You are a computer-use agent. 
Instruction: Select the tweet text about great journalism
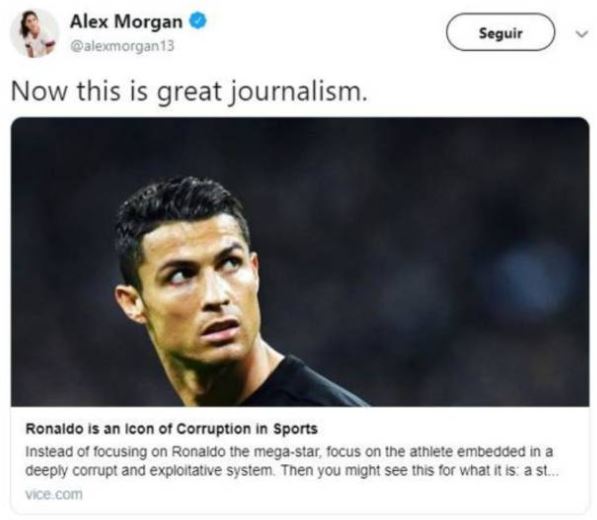pyautogui.click(x=189, y=92)
